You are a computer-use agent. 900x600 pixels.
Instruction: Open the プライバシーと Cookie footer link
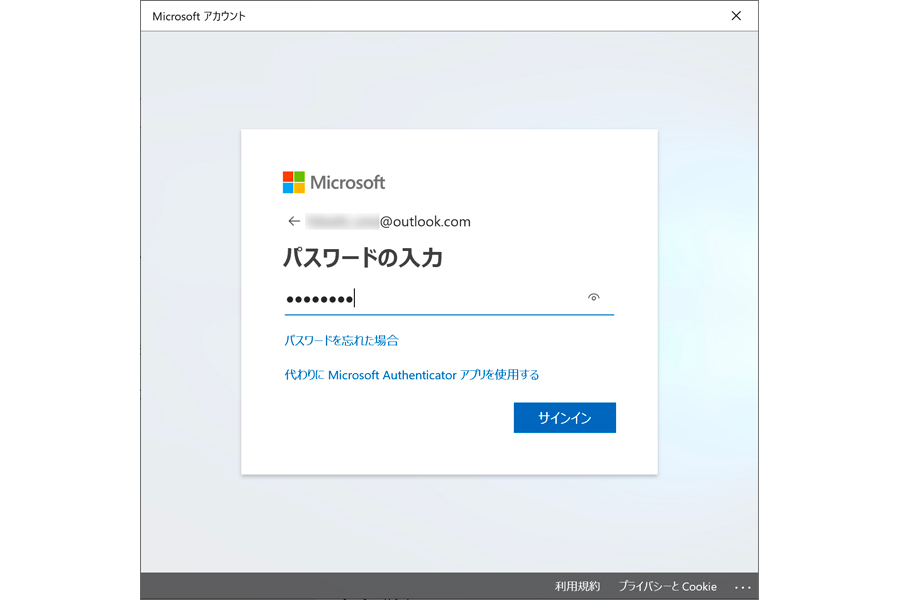667,587
